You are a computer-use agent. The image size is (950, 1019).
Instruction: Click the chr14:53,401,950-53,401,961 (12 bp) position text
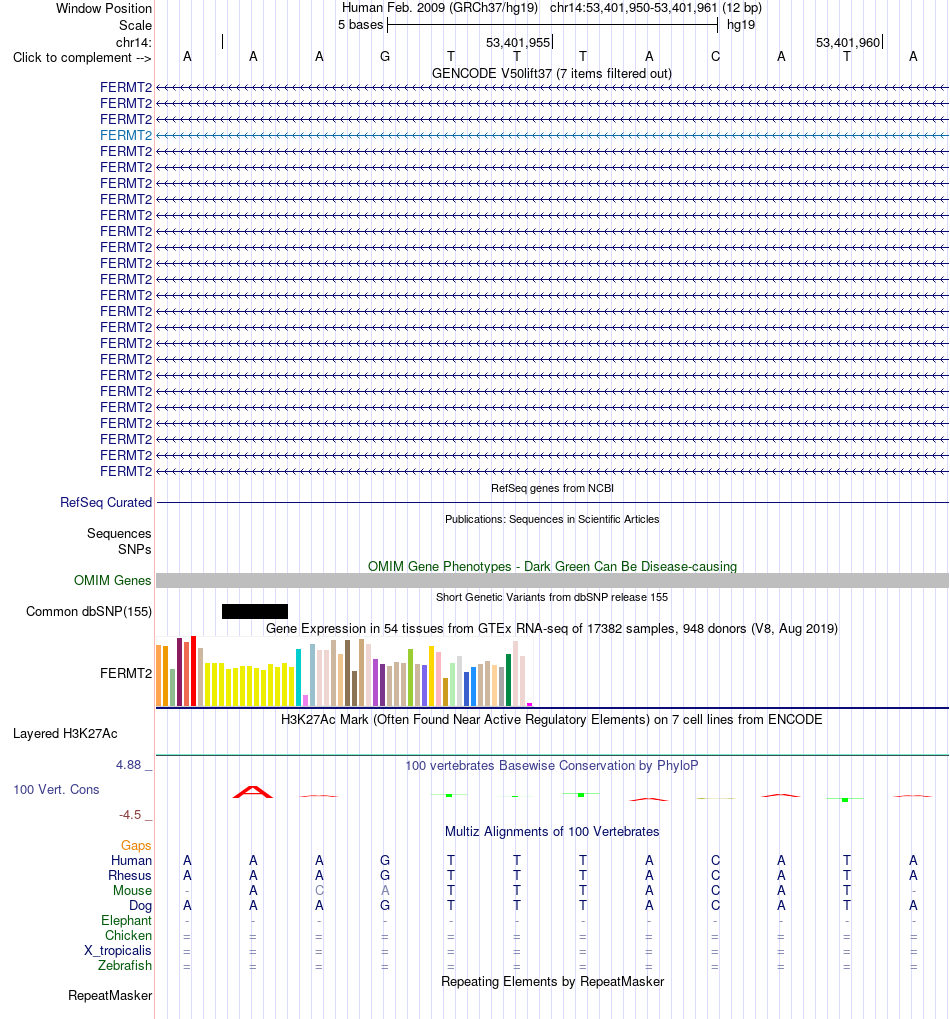pyautogui.click(x=656, y=8)
